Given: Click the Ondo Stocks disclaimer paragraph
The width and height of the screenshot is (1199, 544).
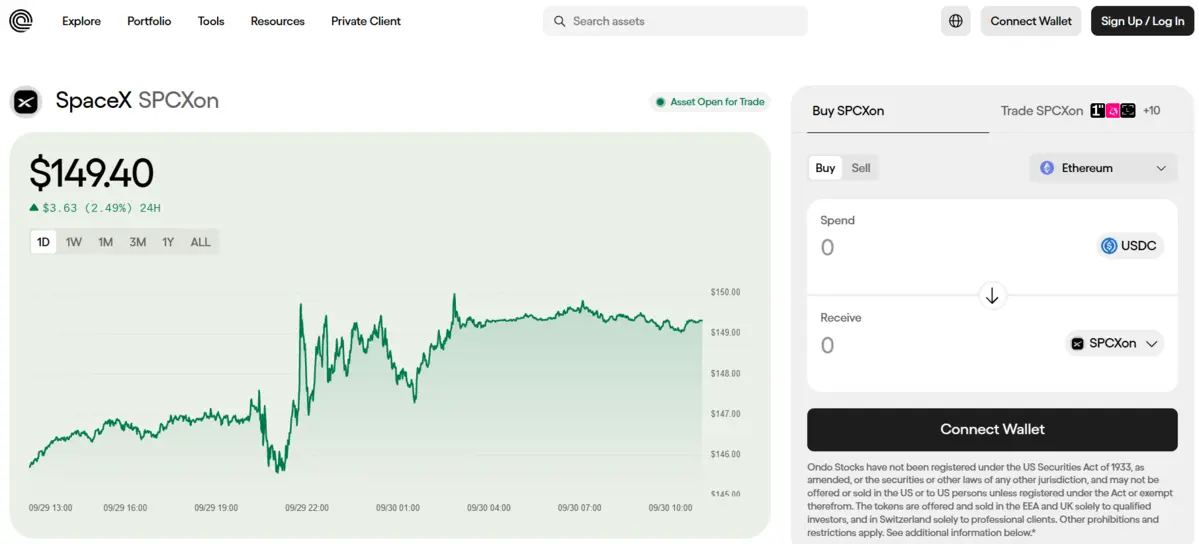Looking at the screenshot, I should (992, 499).
